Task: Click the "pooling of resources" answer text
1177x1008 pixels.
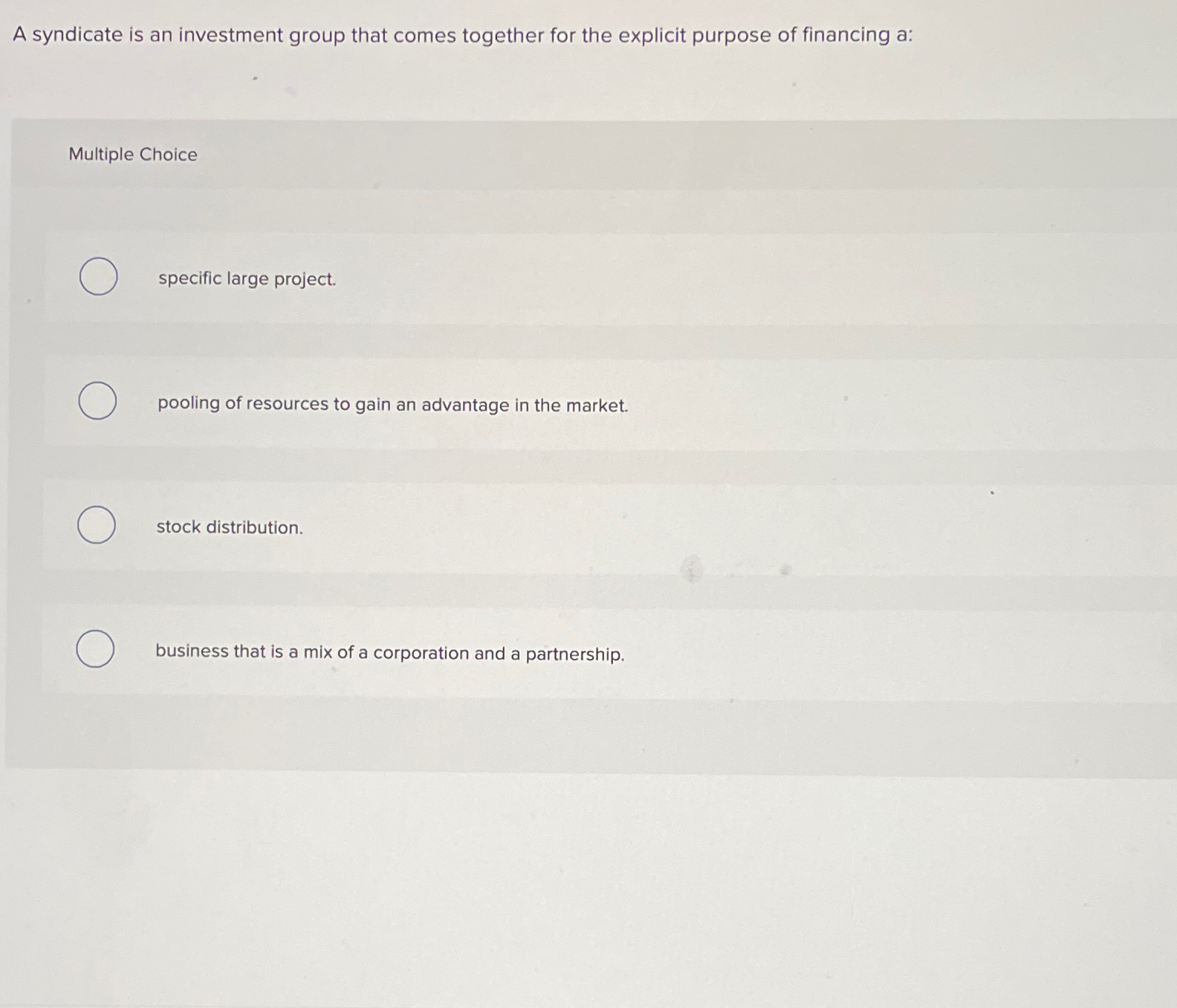Action: (x=392, y=405)
